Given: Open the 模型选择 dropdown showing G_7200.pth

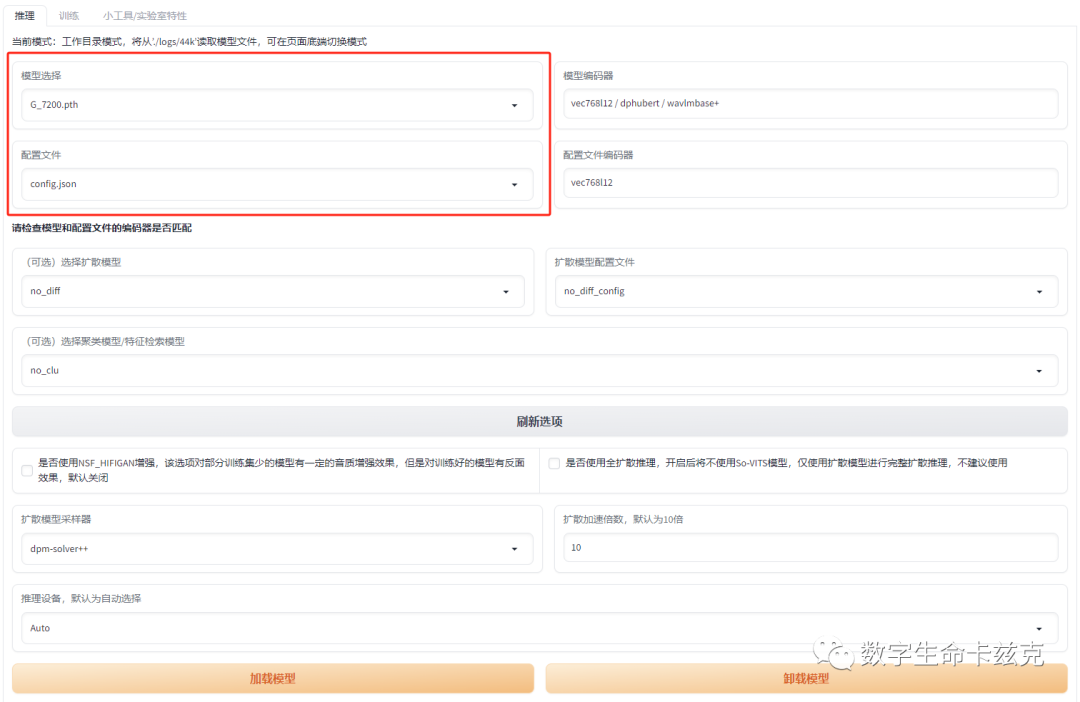Looking at the screenshot, I should [277, 105].
